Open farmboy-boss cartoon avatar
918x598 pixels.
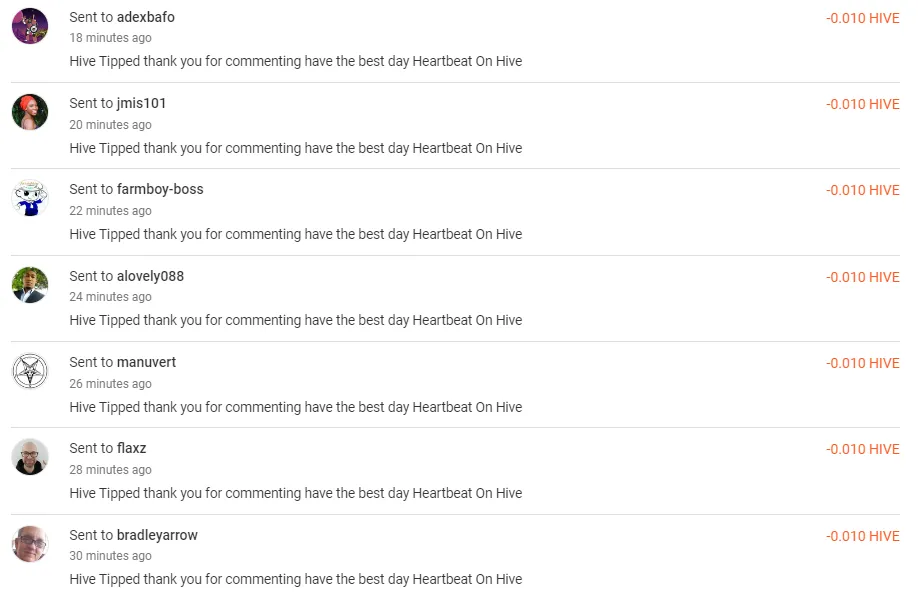pos(30,198)
